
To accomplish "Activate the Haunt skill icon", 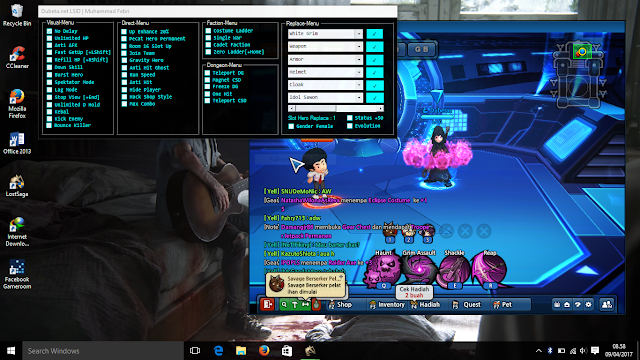I will tap(384, 270).
